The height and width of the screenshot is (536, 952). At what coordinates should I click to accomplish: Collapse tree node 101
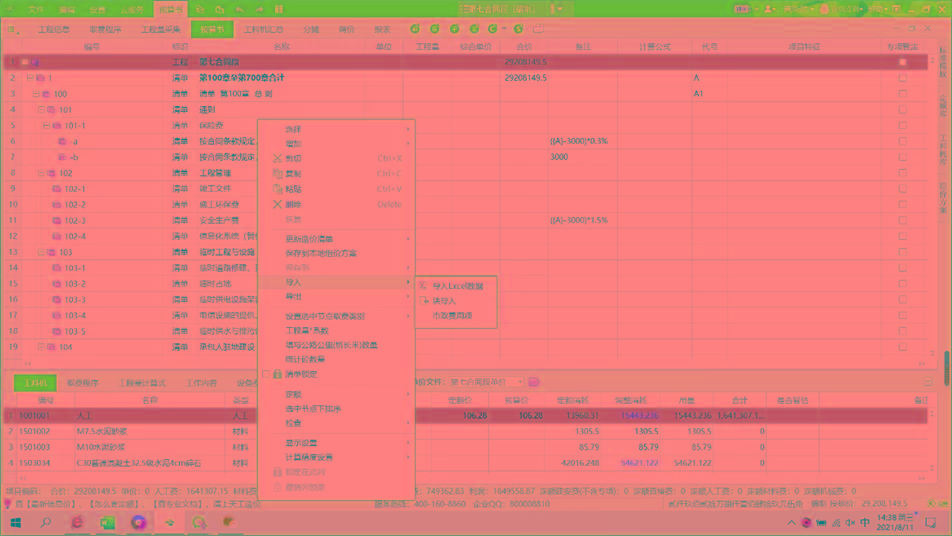(41, 109)
